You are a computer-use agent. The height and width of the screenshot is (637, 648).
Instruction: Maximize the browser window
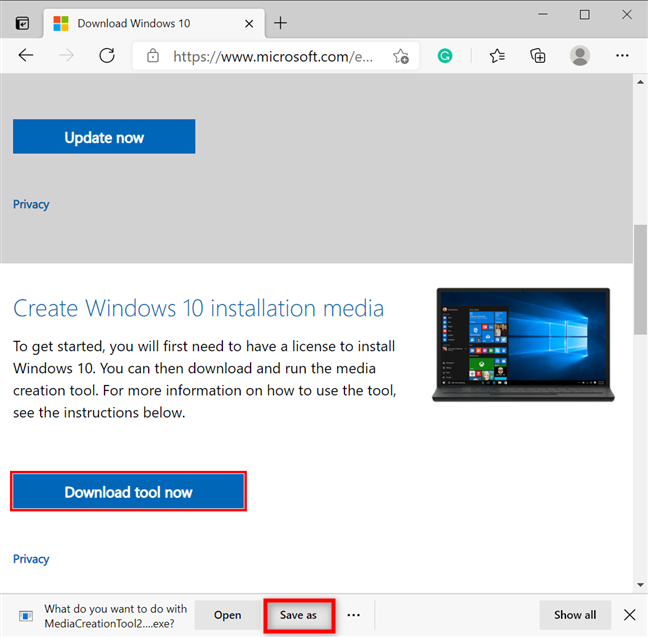click(x=584, y=15)
